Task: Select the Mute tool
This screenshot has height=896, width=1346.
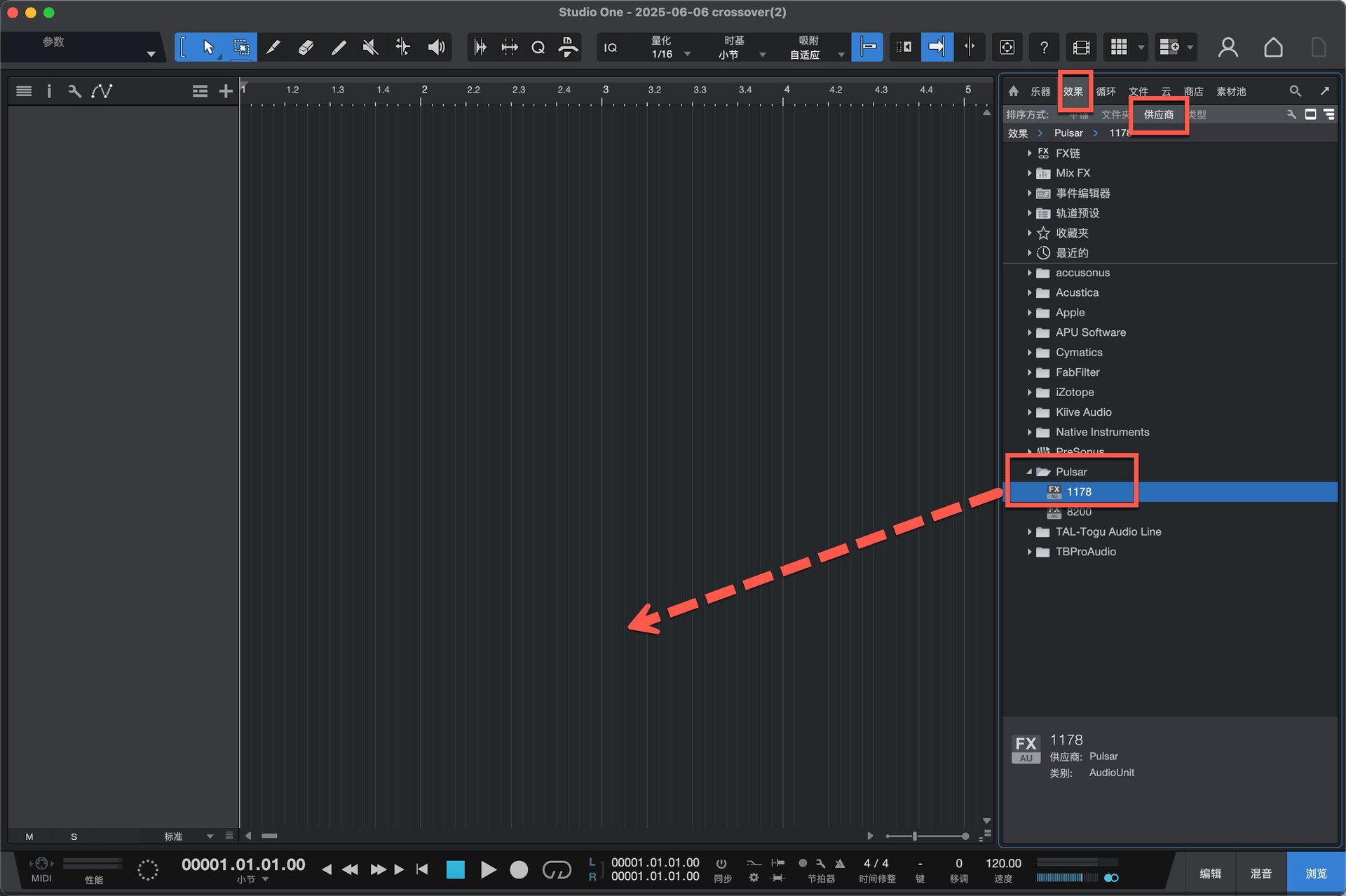Action: (x=371, y=47)
